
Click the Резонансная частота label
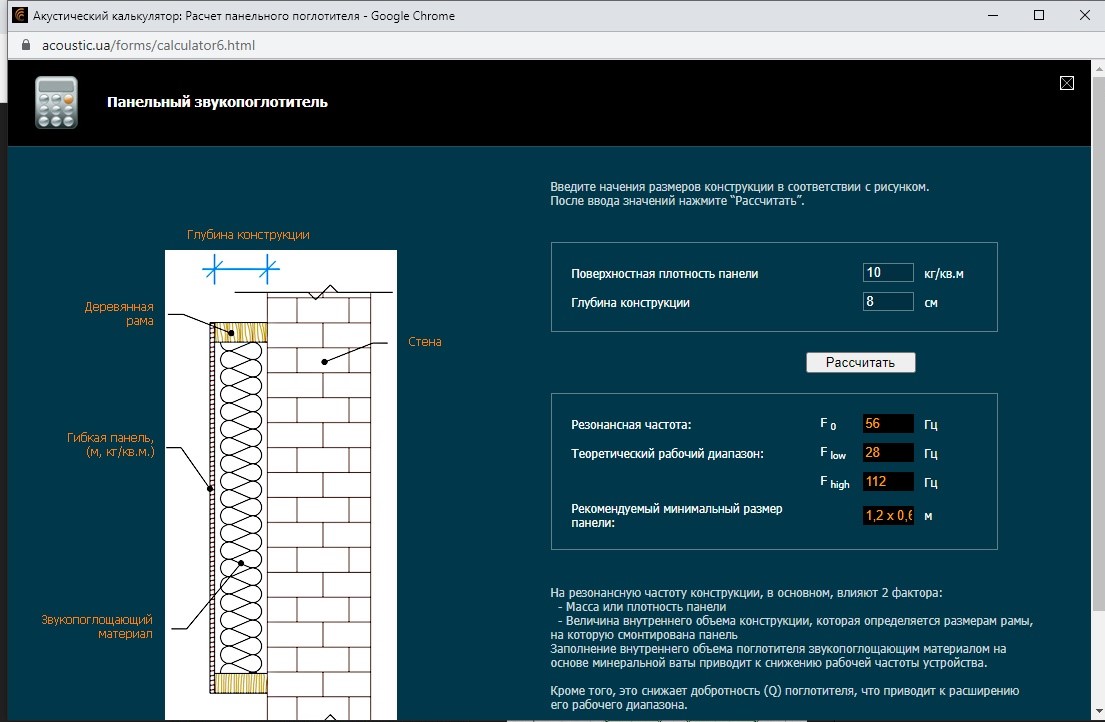tap(631, 425)
